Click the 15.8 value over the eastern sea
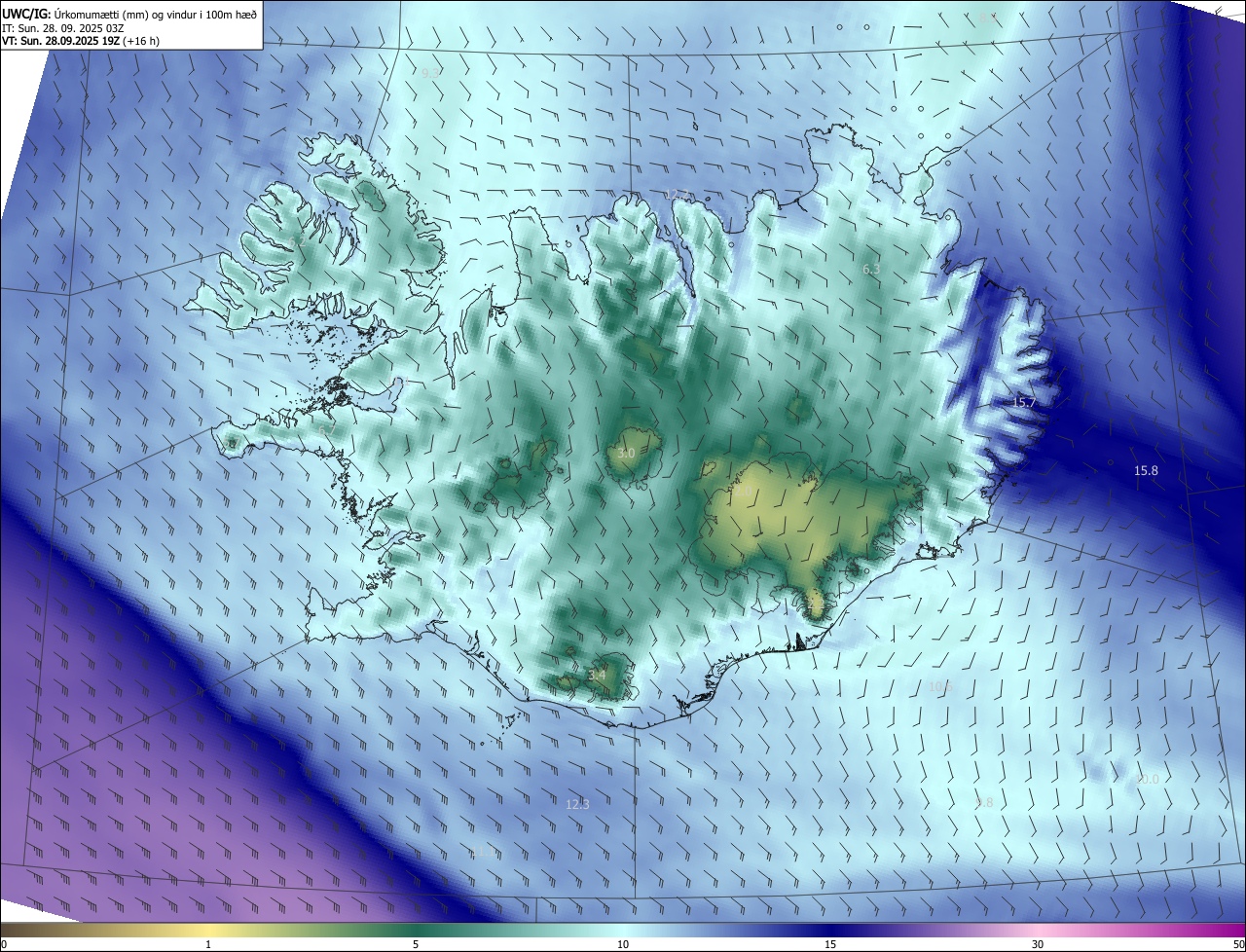 [1146, 470]
